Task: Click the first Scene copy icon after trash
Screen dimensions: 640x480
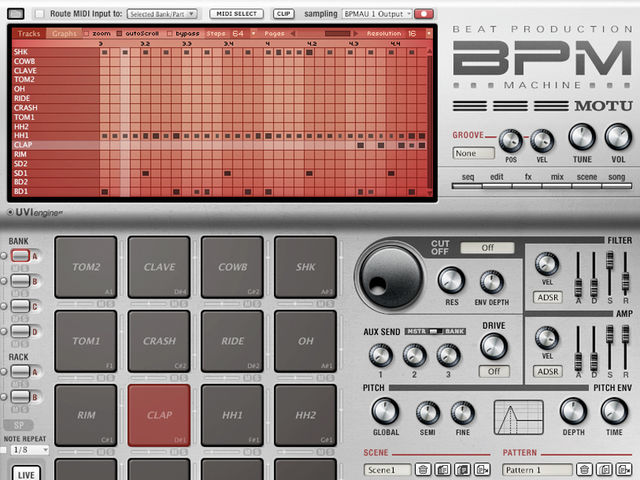Action: (x=443, y=470)
